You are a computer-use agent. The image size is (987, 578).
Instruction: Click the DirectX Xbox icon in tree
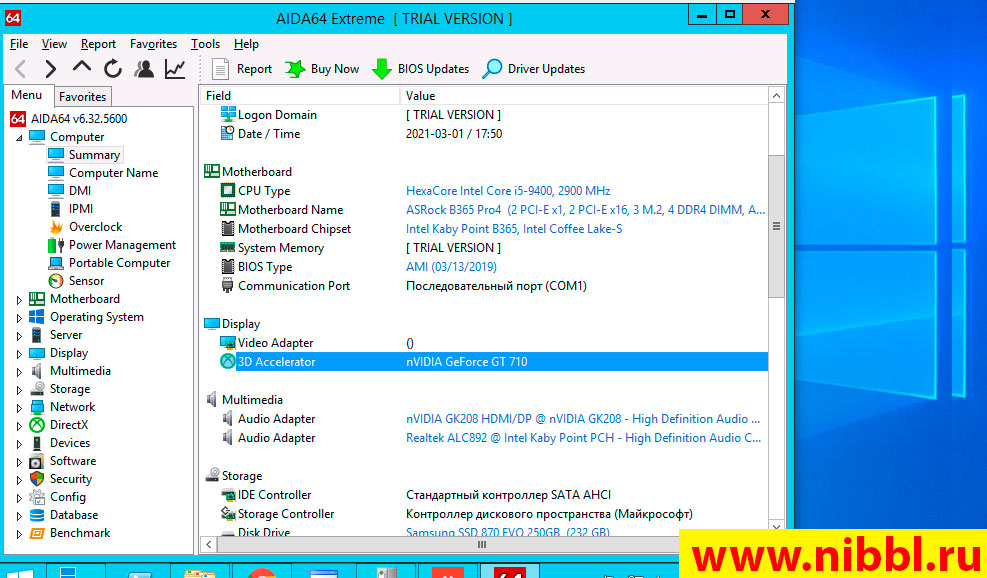click(37, 425)
